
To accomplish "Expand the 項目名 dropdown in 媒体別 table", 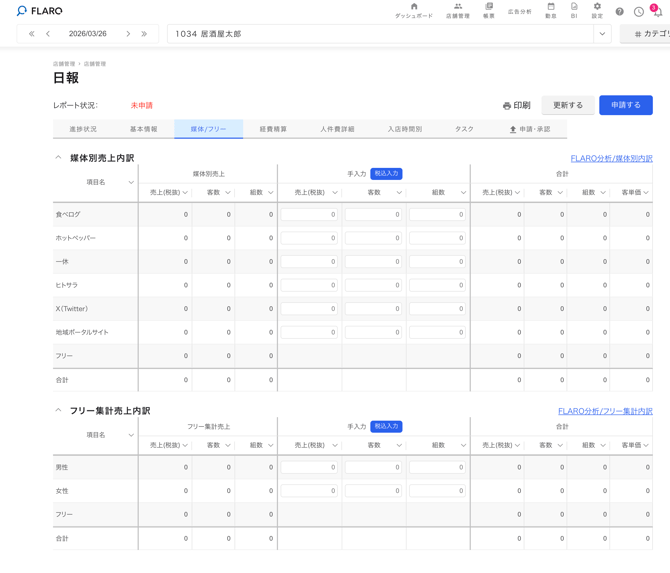I will point(131,183).
